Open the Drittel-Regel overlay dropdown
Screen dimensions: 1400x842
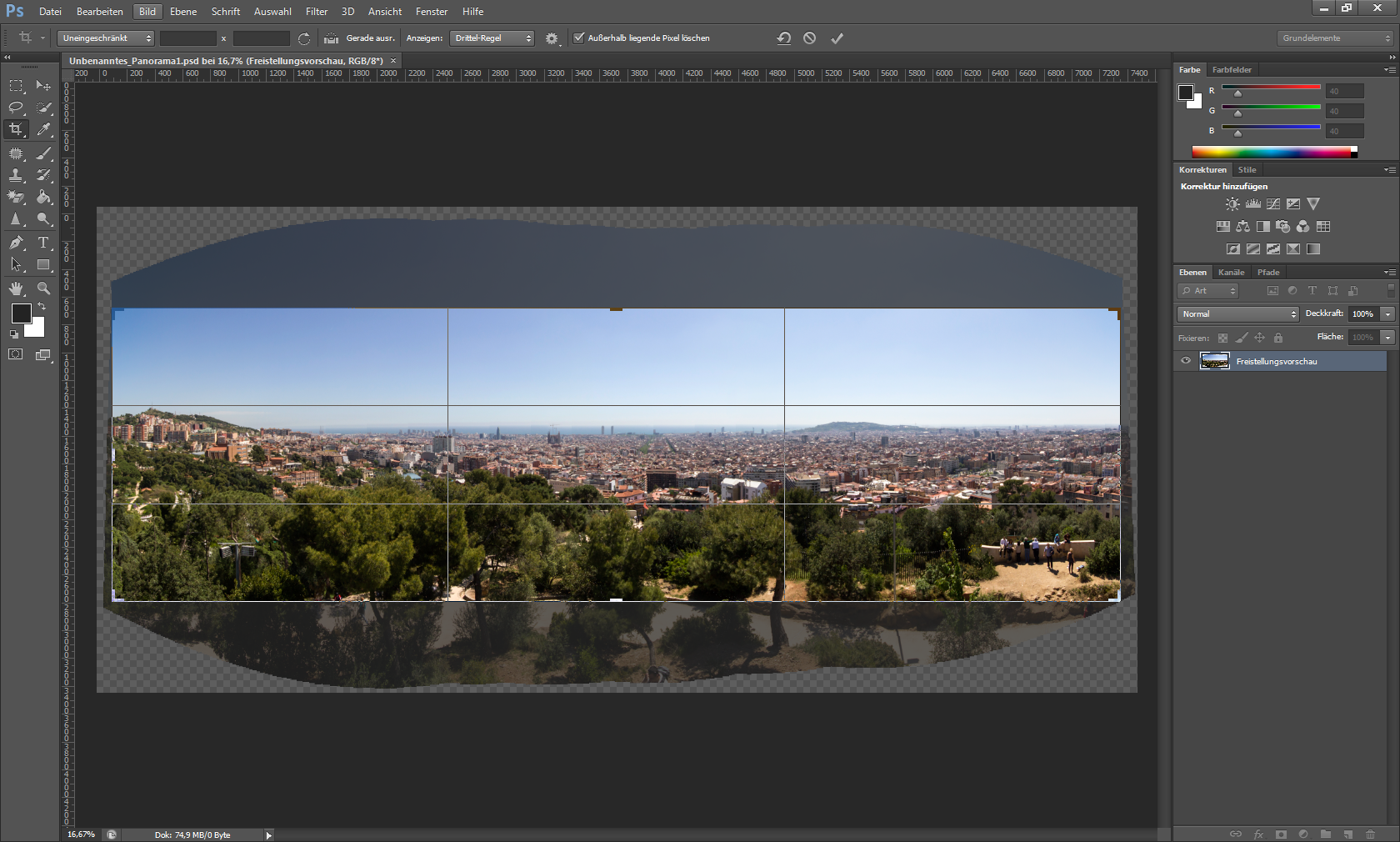pyautogui.click(x=492, y=38)
